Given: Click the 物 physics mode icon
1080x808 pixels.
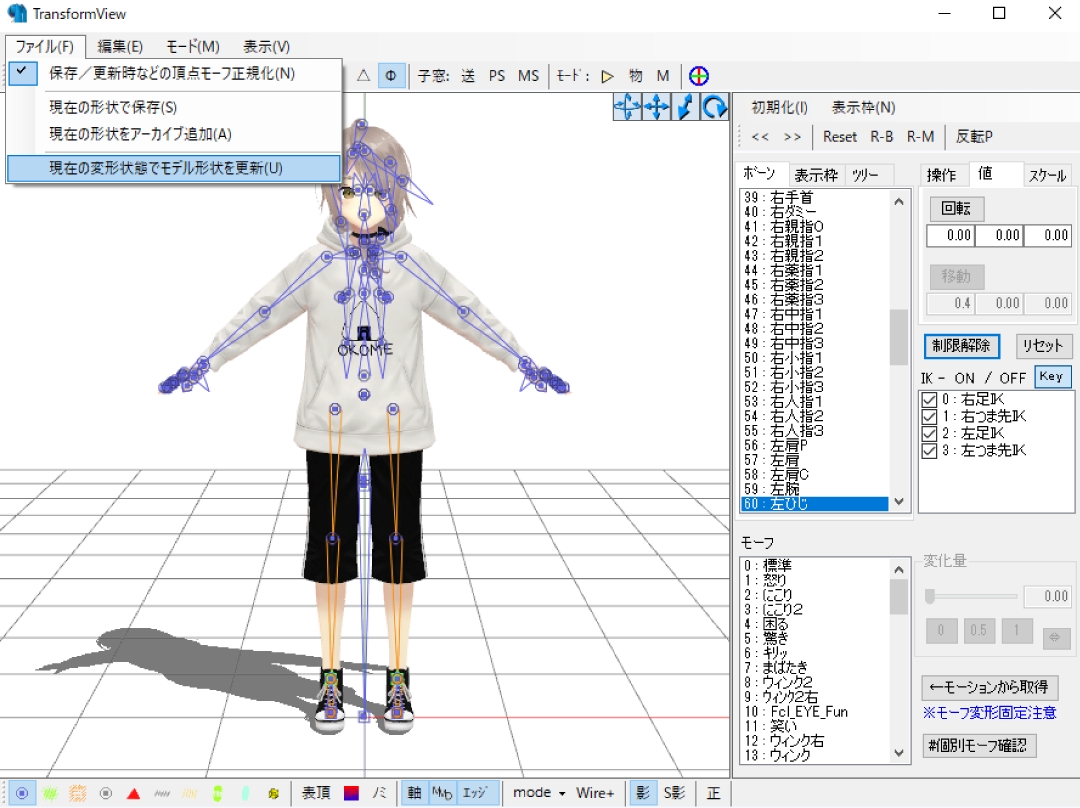Looking at the screenshot, I should coord(636,74).
